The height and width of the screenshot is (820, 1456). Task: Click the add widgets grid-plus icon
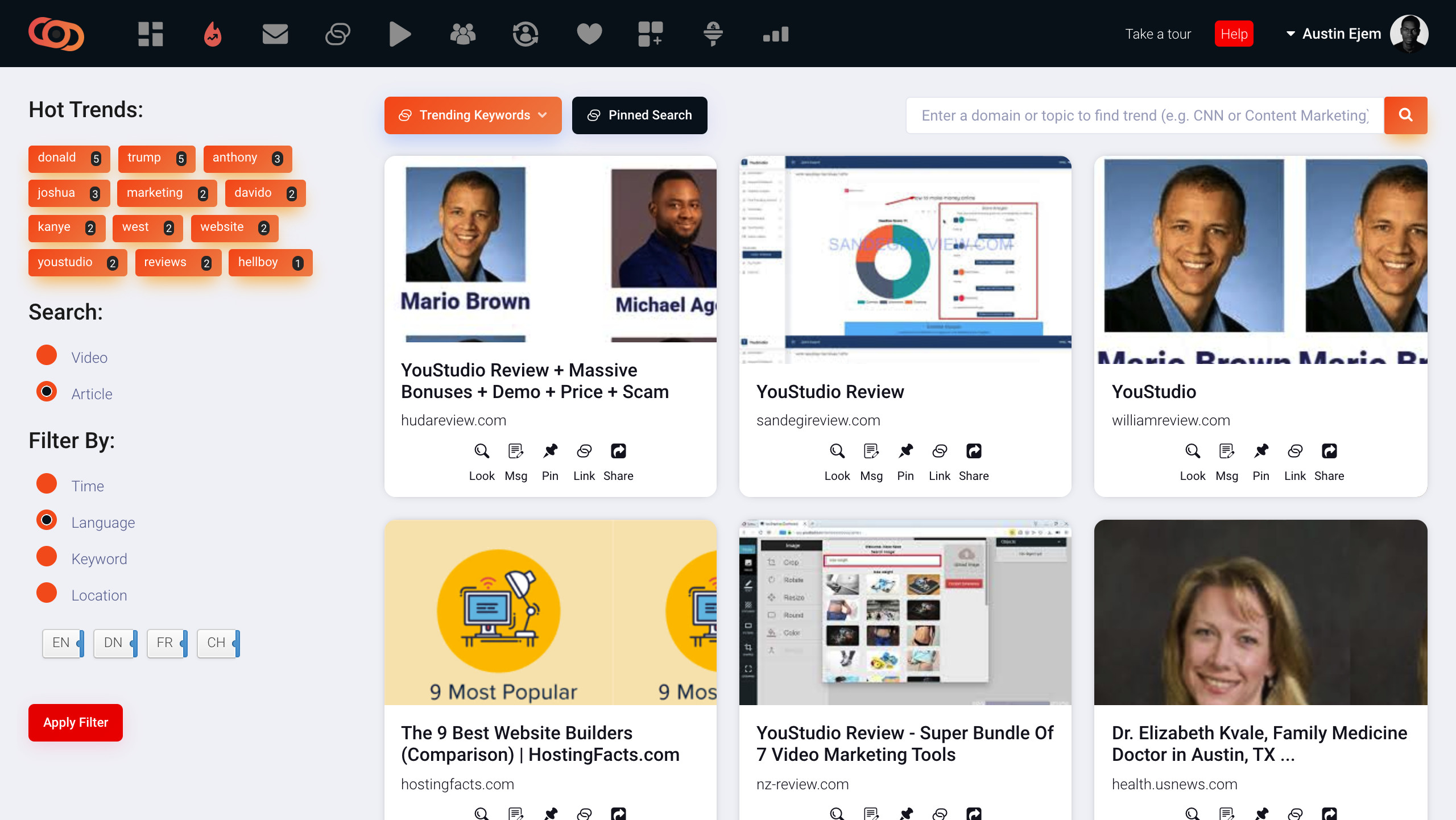651,34
